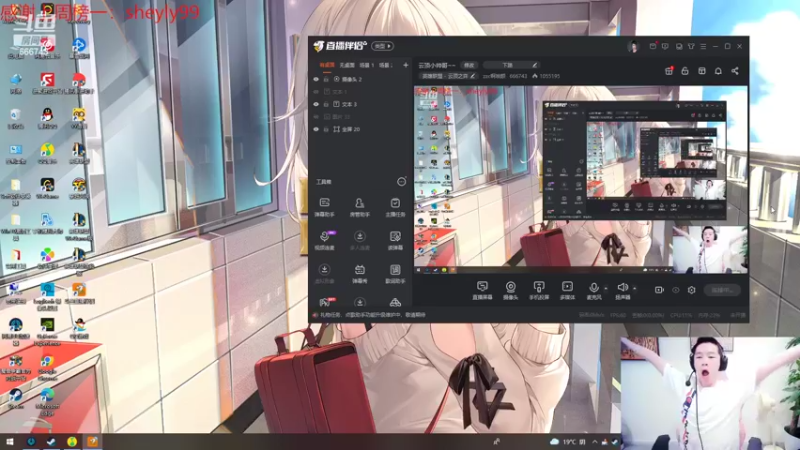The width and height of the screenshot is (800, 450).
Task: Select the 摄像头 2 source row
Action: tap(360, 79)
